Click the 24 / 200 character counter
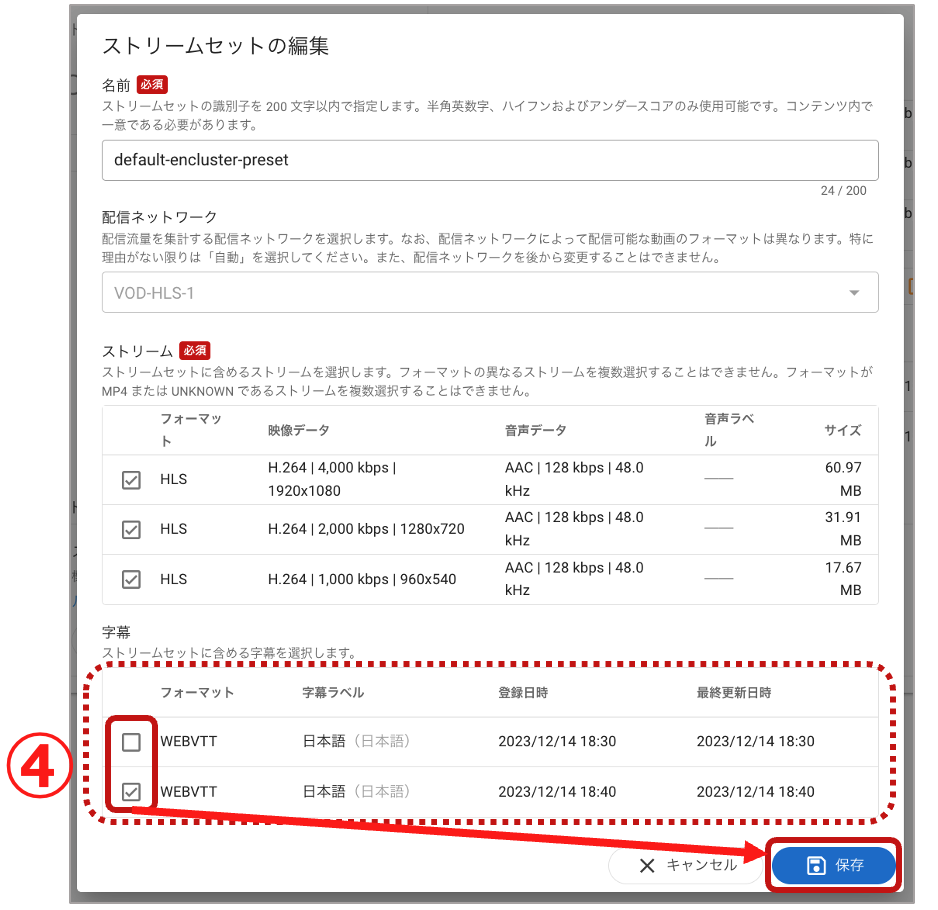The width and height of the screenshot is (938, 910). tap(843, 190)
